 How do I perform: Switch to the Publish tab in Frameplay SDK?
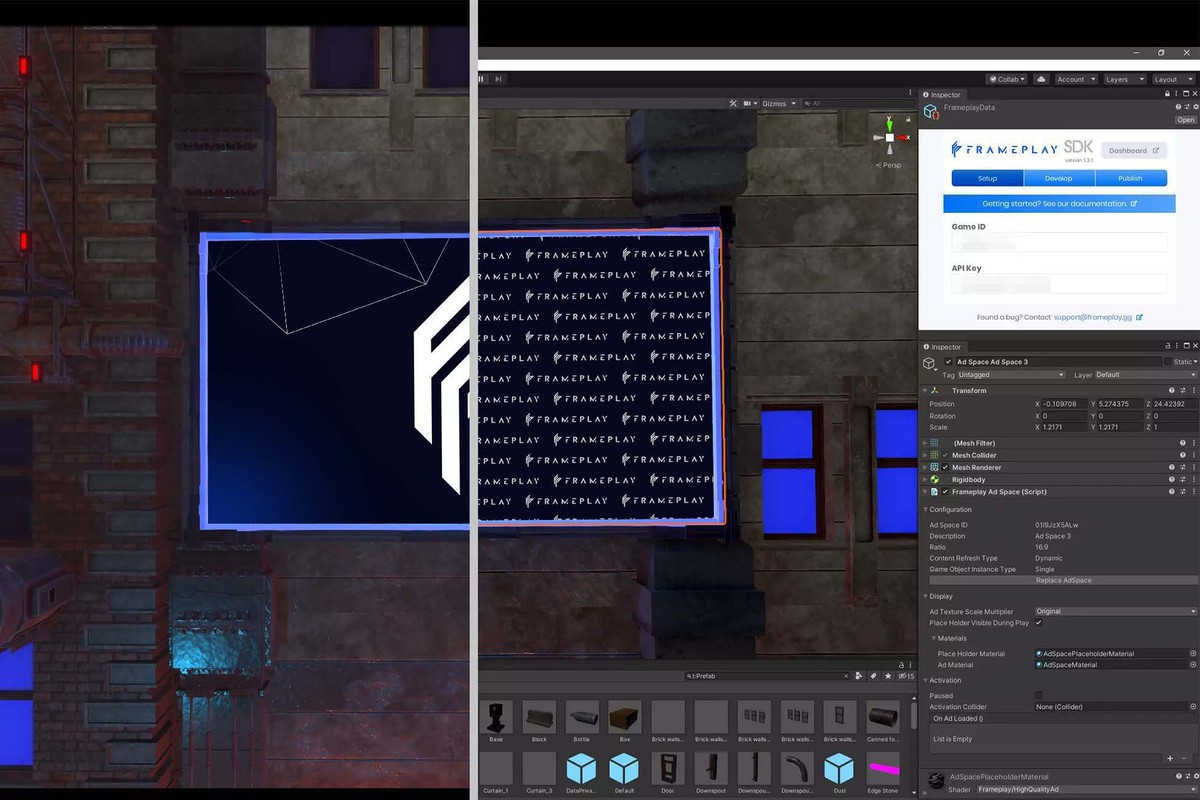pyautogui.click(x=1130, y=178)
